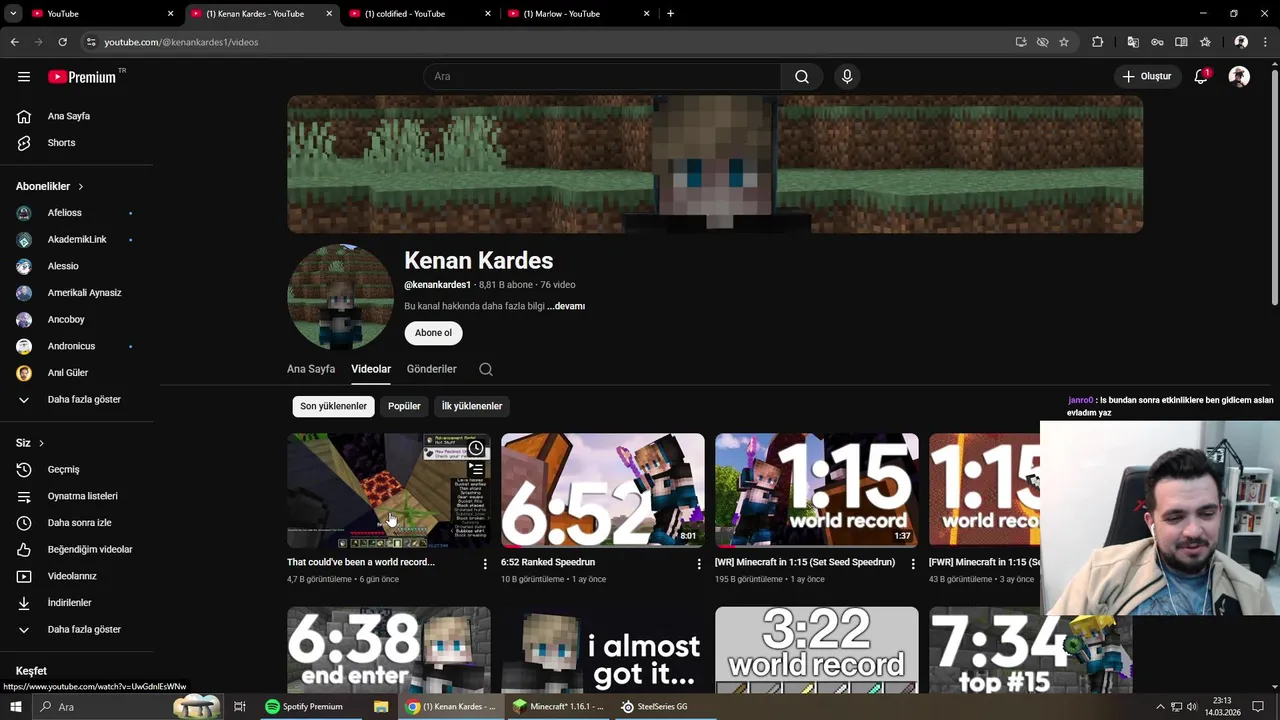The image size is (1280, 720).
Task: Open the YouTube hamburger guide menu
Action: (24, 76)
